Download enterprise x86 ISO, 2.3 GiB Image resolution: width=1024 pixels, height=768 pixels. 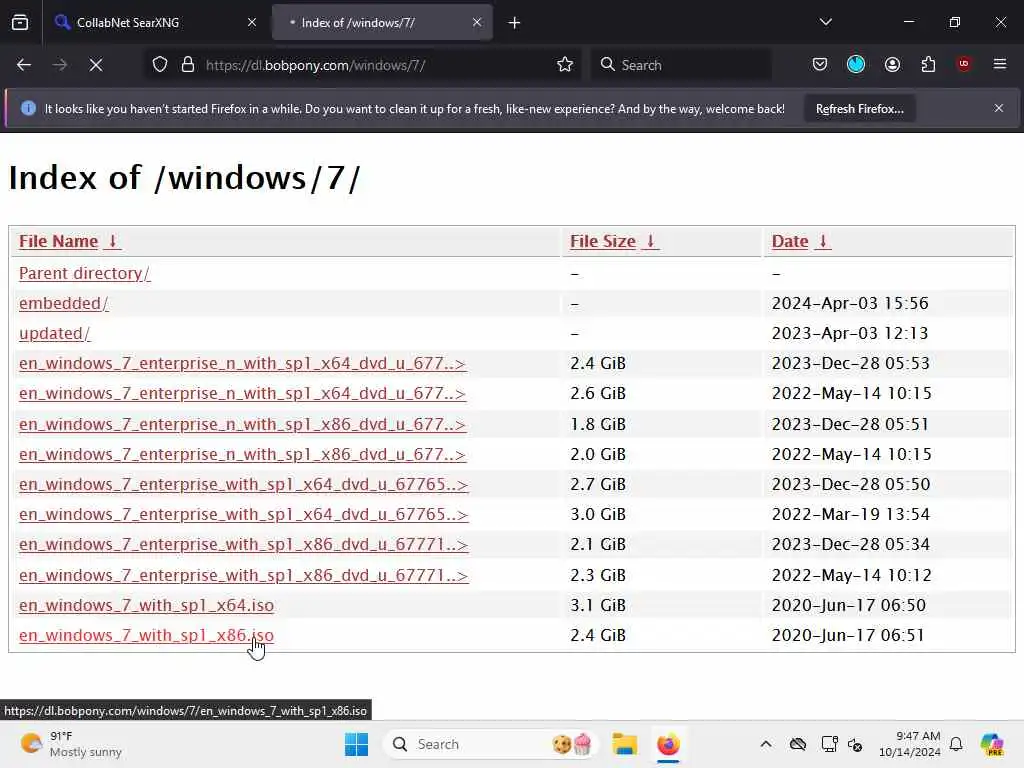click(244, 575)
